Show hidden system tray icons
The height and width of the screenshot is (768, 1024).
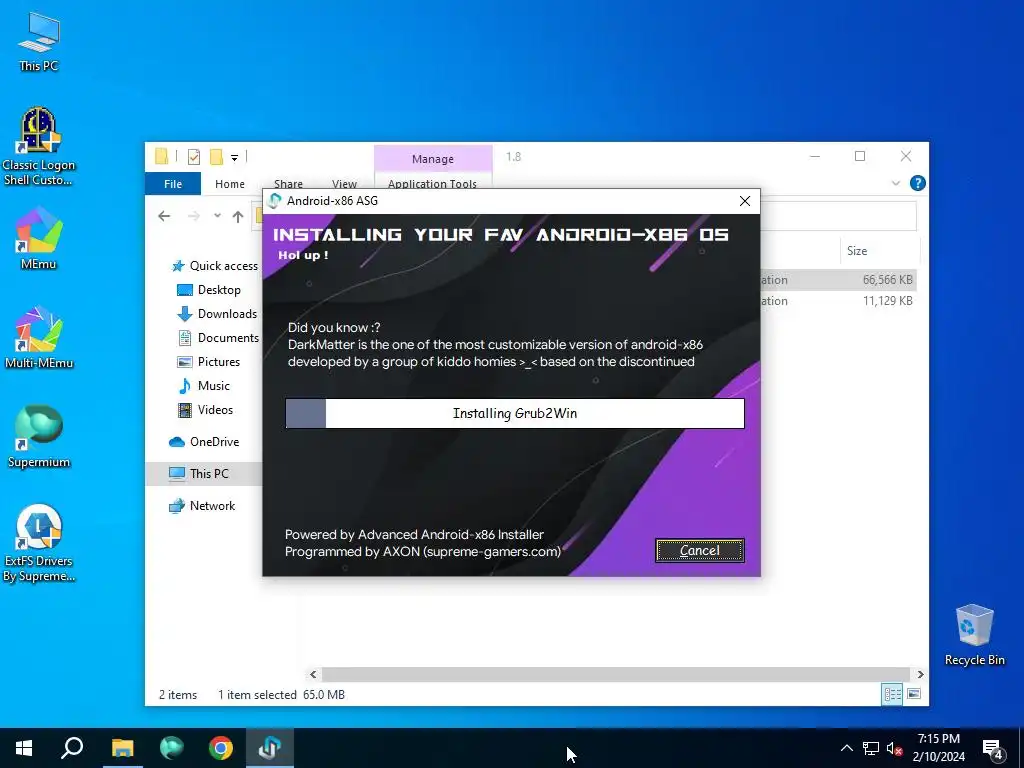pos(846,748)
